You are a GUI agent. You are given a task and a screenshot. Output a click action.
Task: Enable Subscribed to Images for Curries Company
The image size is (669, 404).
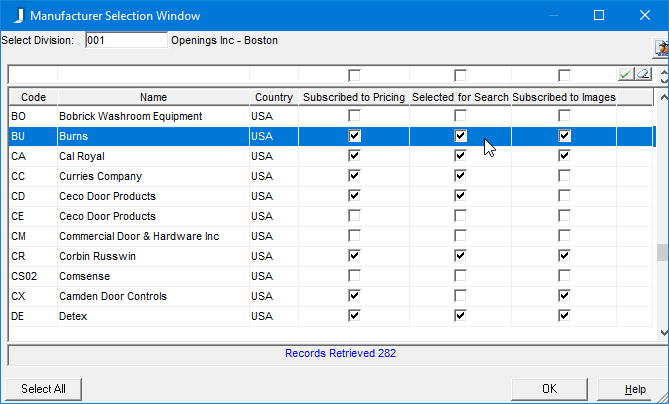pyautogui.click(x=564, y=176)
